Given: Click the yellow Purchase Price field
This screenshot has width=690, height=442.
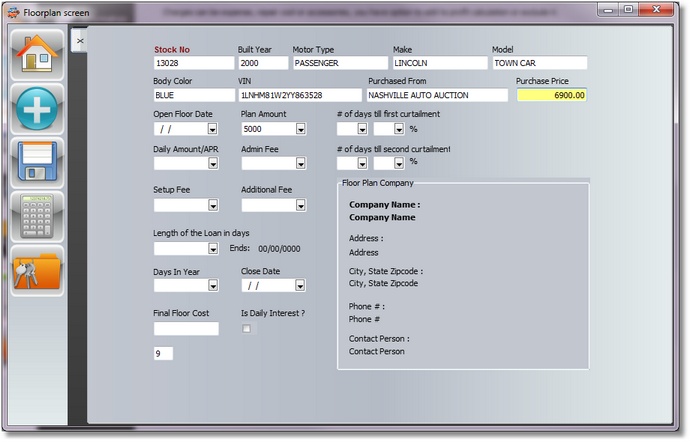Looking at the screenshot, I should [x=551, y=95].
